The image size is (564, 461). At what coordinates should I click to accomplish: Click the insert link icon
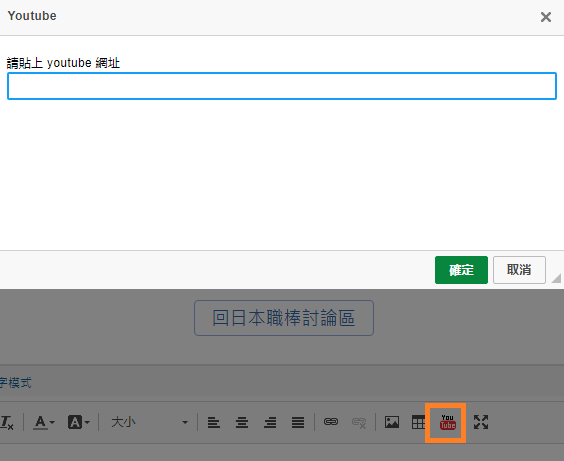point(331,422)
